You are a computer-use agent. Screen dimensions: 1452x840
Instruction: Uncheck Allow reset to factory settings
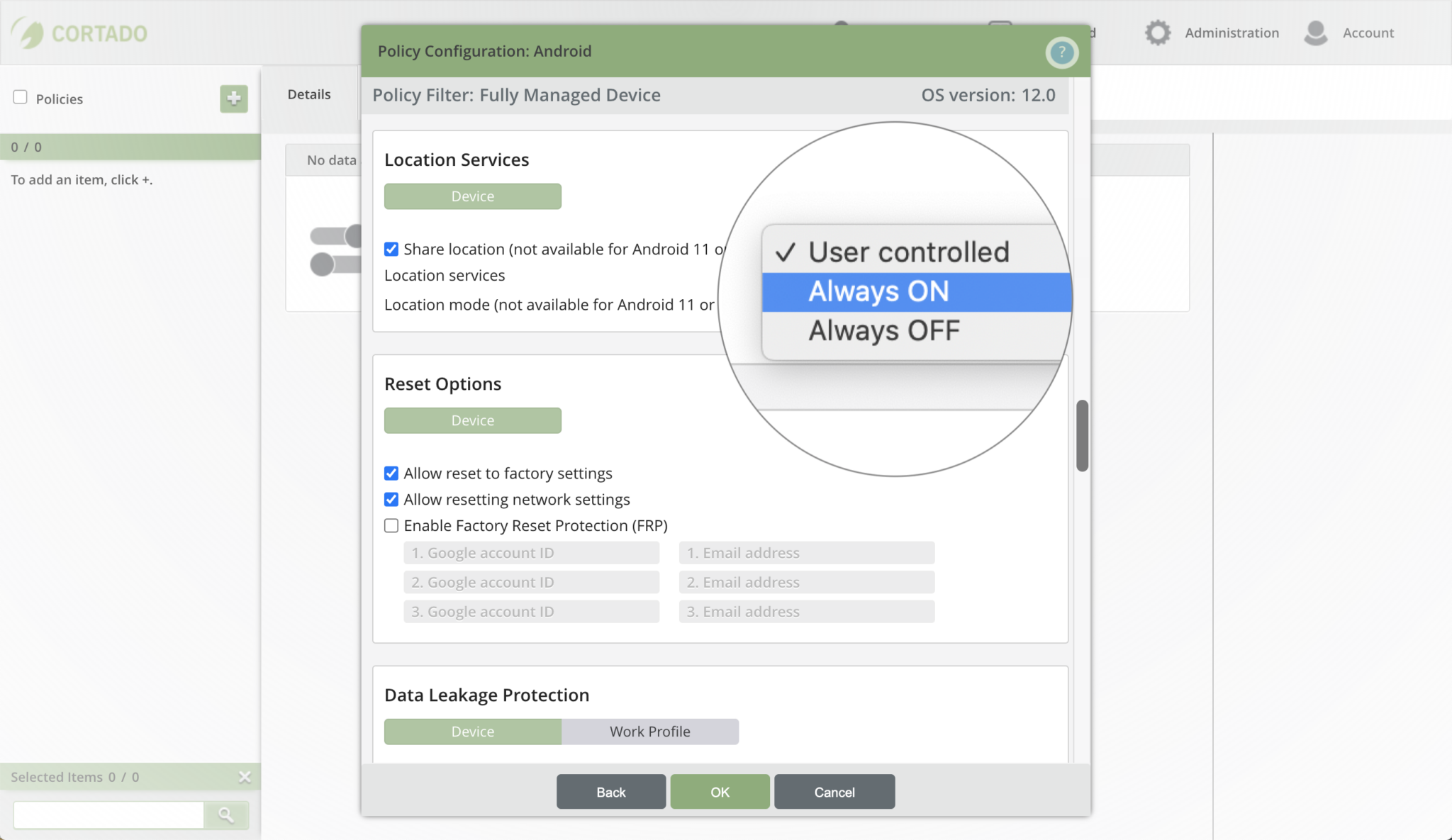coord(391,473)
